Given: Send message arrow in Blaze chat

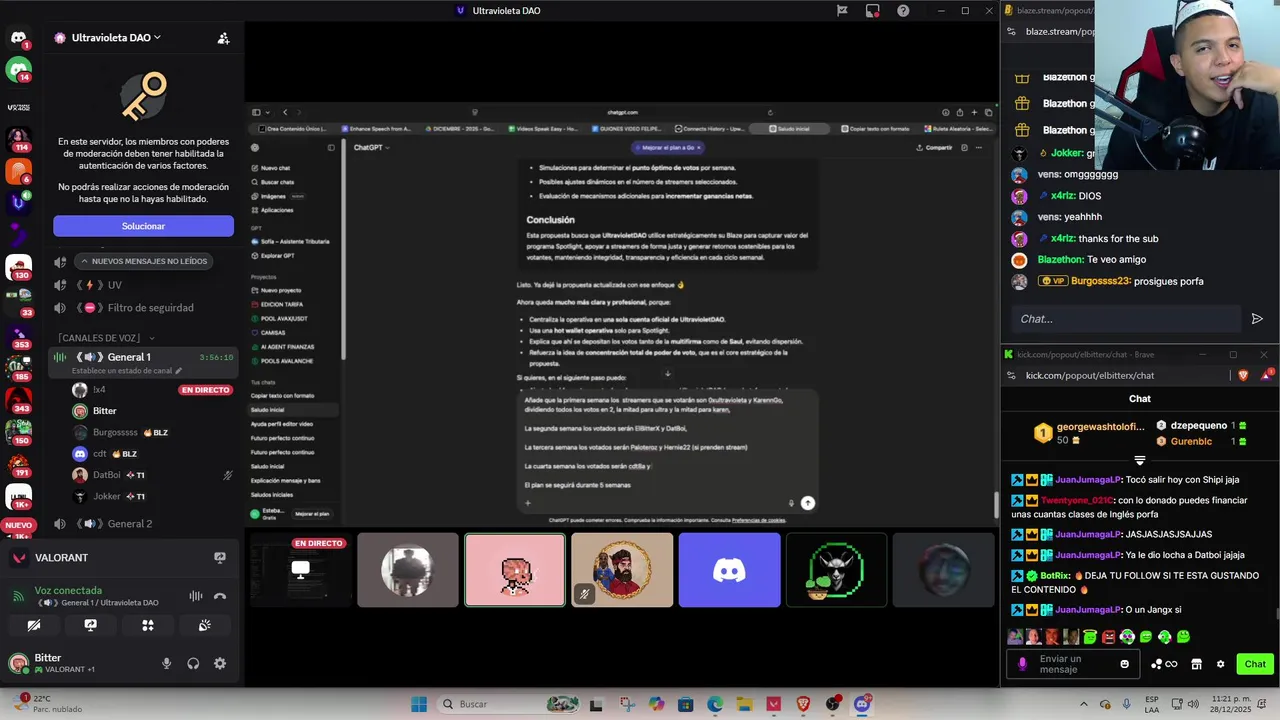Looking at the screenshot, I should coord(1257,319).
